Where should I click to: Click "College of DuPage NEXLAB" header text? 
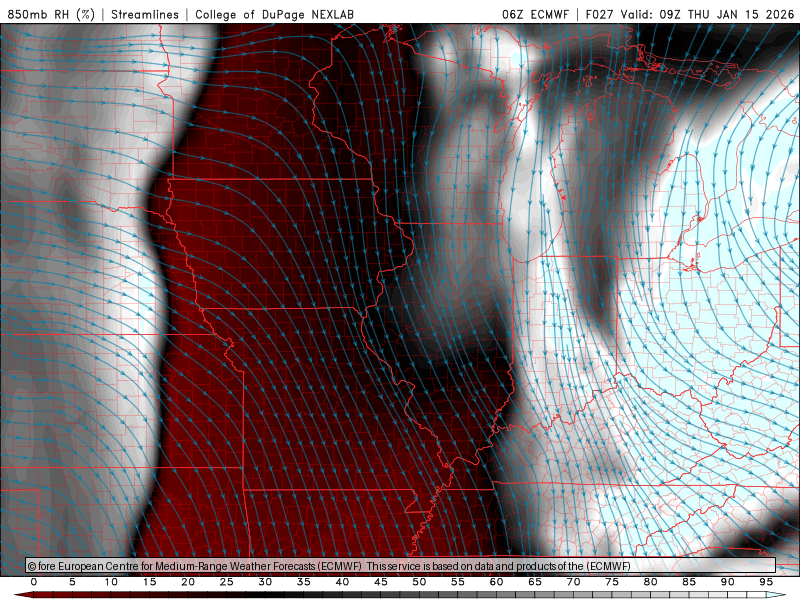pyautogui.click(x=274, y=14)
